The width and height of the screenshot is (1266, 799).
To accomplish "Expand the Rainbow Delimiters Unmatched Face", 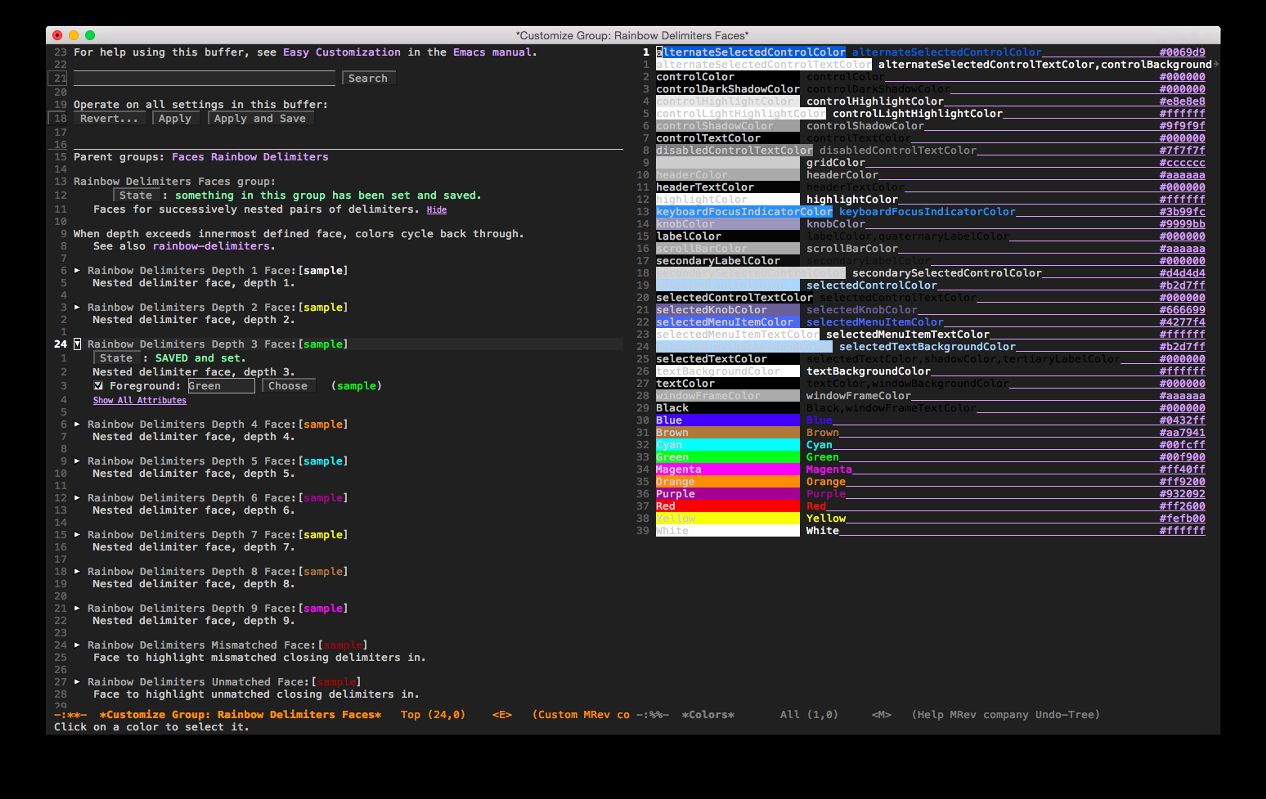I will [x=77, y=682].
